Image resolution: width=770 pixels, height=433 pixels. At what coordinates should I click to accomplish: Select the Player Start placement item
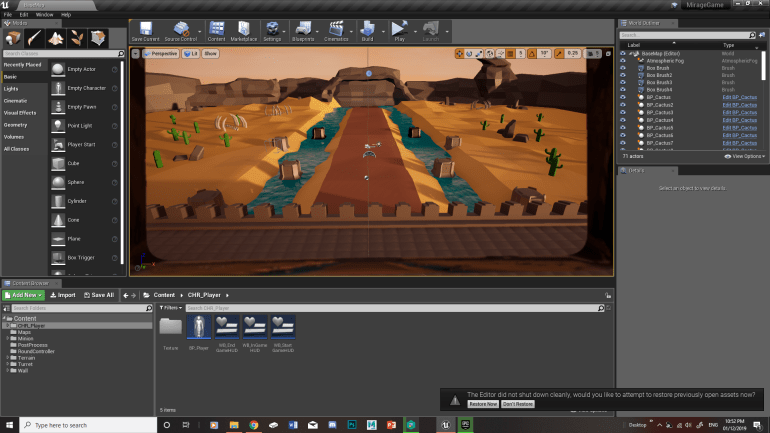tap(82, 144)
